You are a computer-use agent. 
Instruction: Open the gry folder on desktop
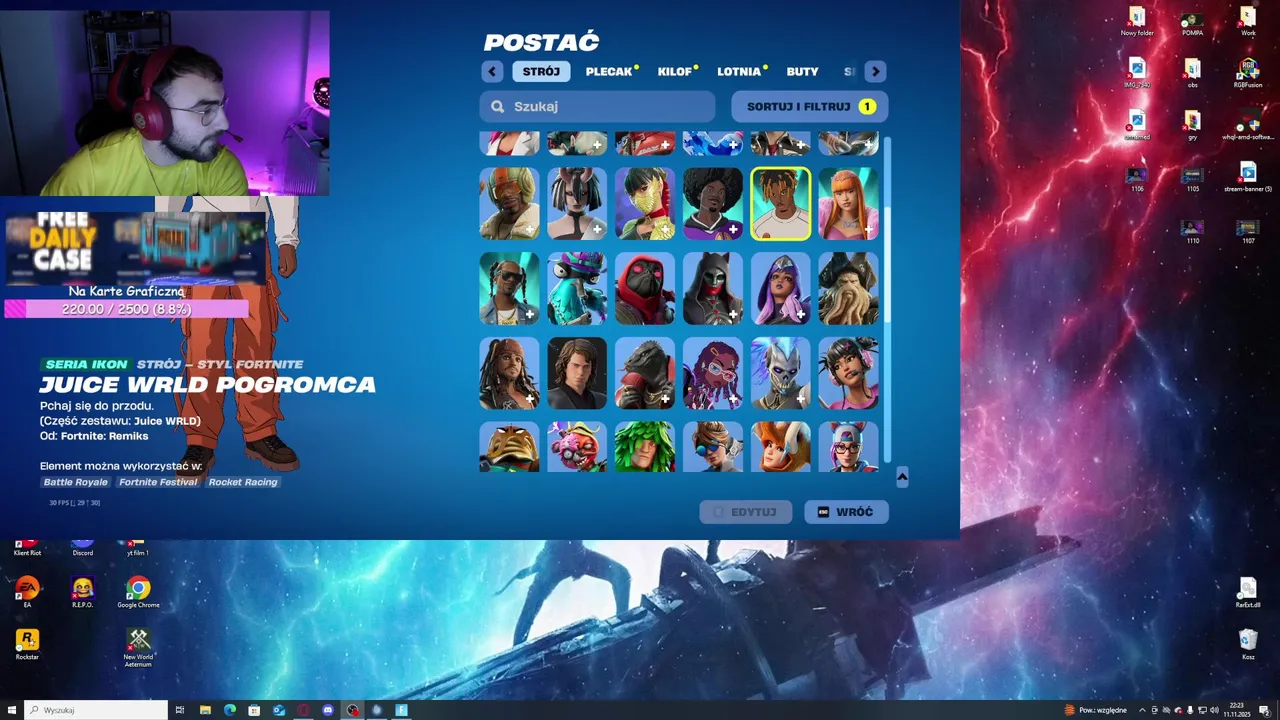(x=1192, y=126)
